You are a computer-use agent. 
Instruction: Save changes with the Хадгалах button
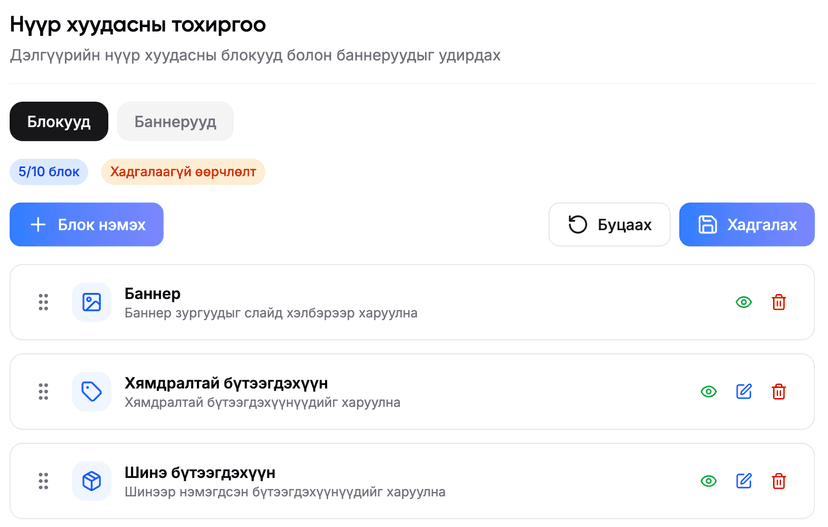pos(746,225)
